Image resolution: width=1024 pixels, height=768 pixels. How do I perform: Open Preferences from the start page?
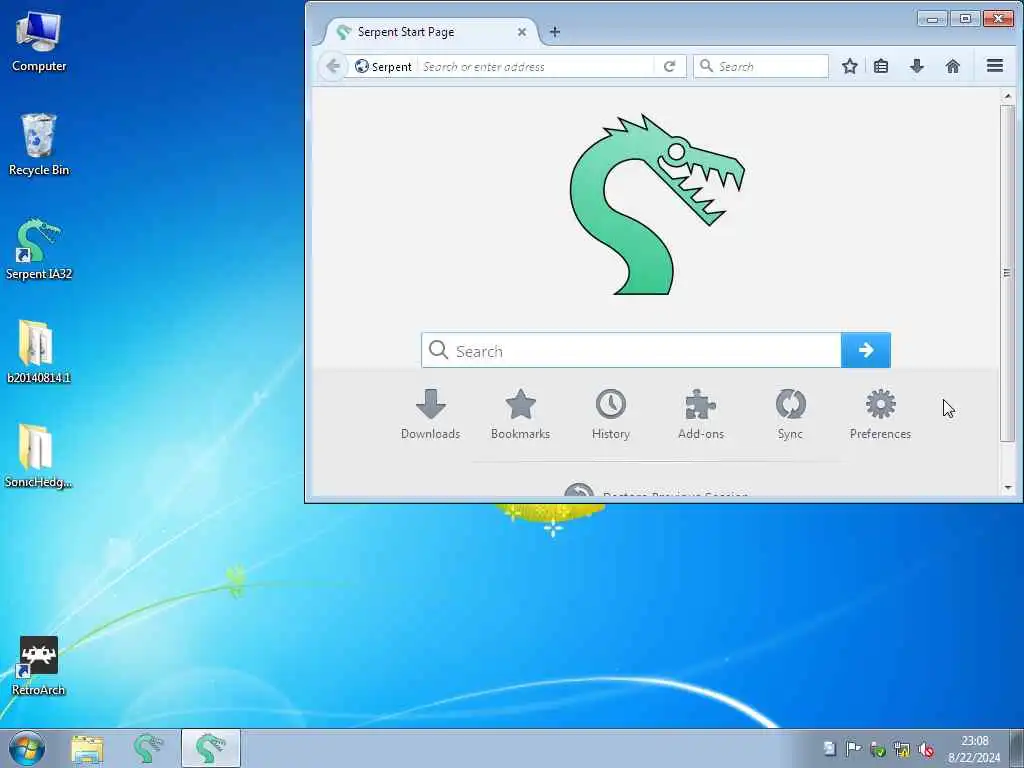[880, 414]
